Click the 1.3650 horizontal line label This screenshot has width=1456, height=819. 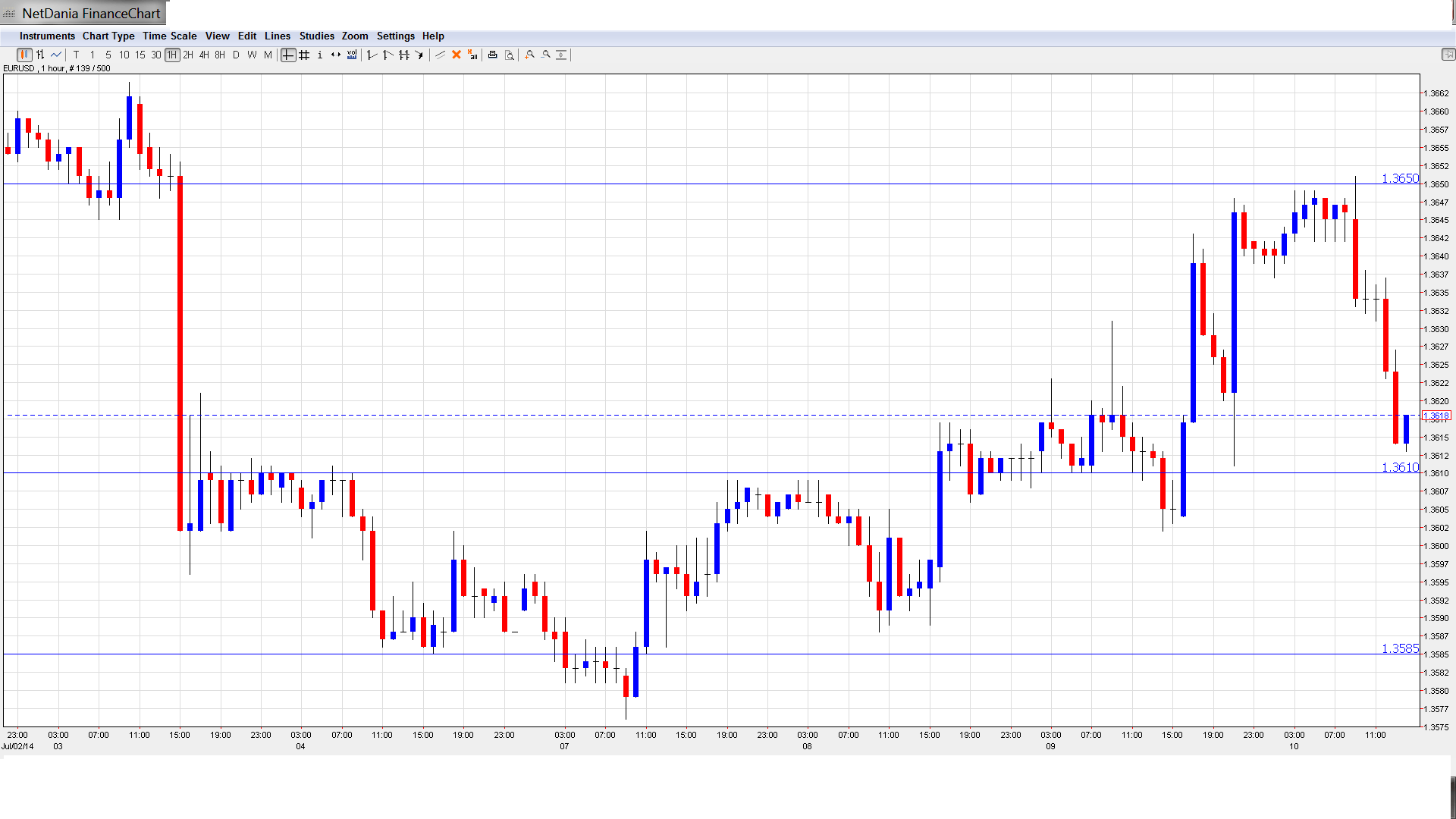click(x=1399, y=178)
